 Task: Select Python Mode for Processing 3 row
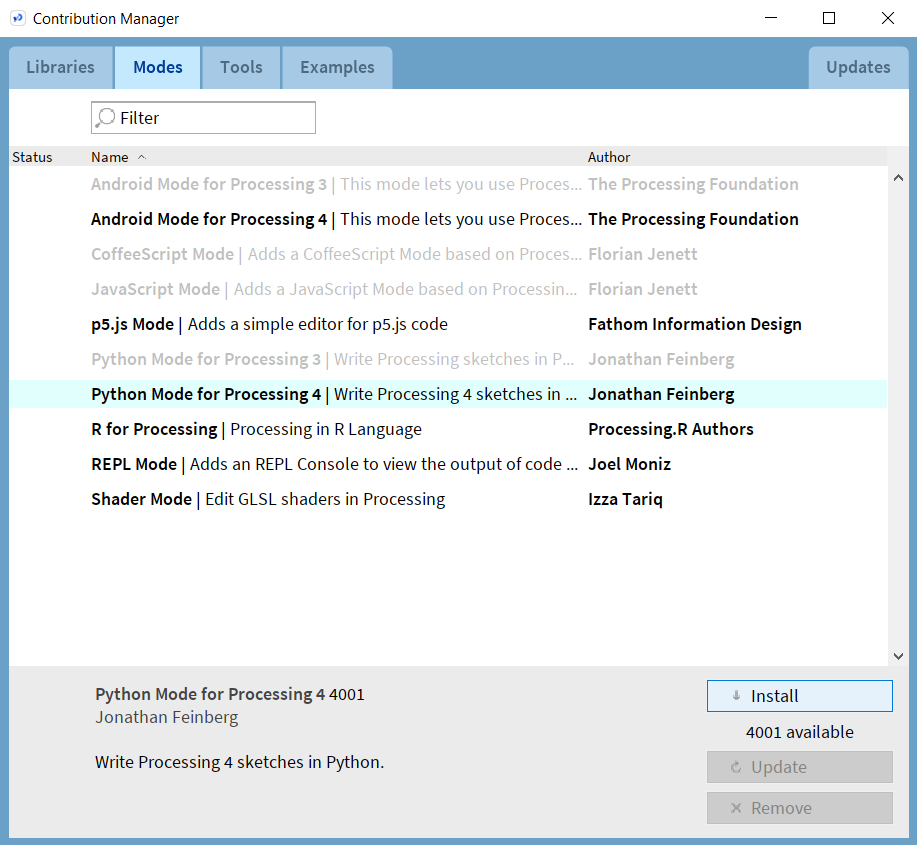[448, 360]
